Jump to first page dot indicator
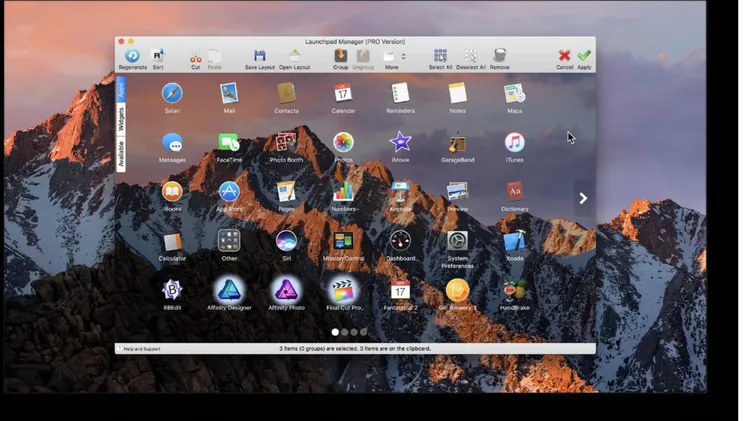This screenshot has width=750, height=421. point(335,332)
